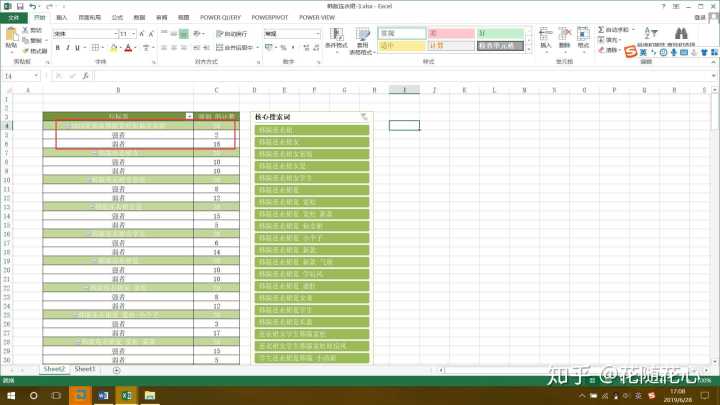Image resolution: width=720 pixels, height=405 pixels.
Task: Toggle Bold formatting
Action: pyautogui.click(x=56, y=47)
